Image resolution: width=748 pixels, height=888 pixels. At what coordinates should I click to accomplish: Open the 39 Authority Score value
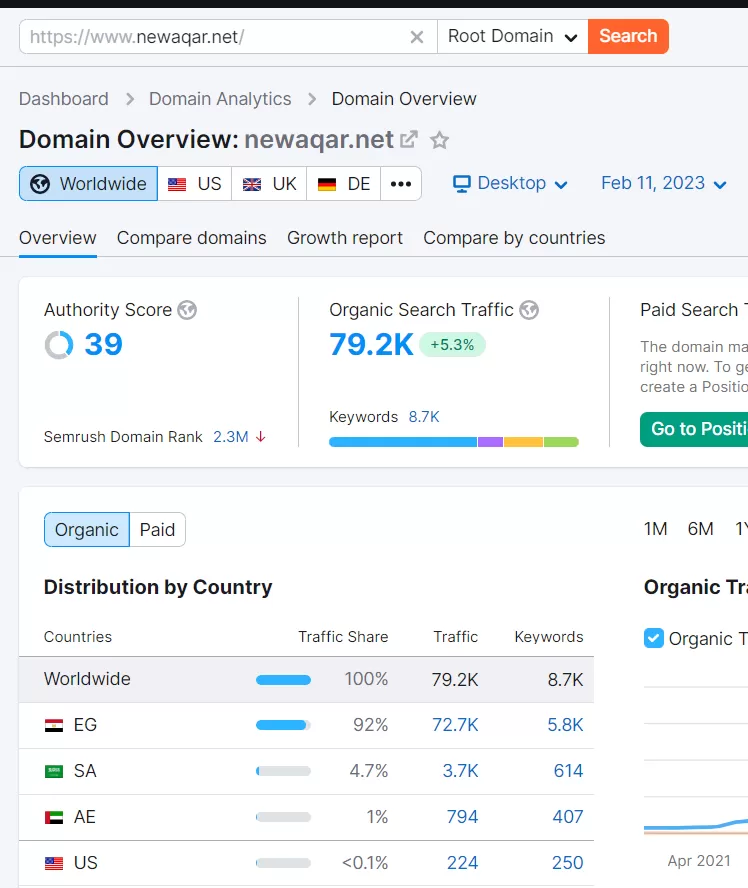pyautogui.click(x=104, y=344)
